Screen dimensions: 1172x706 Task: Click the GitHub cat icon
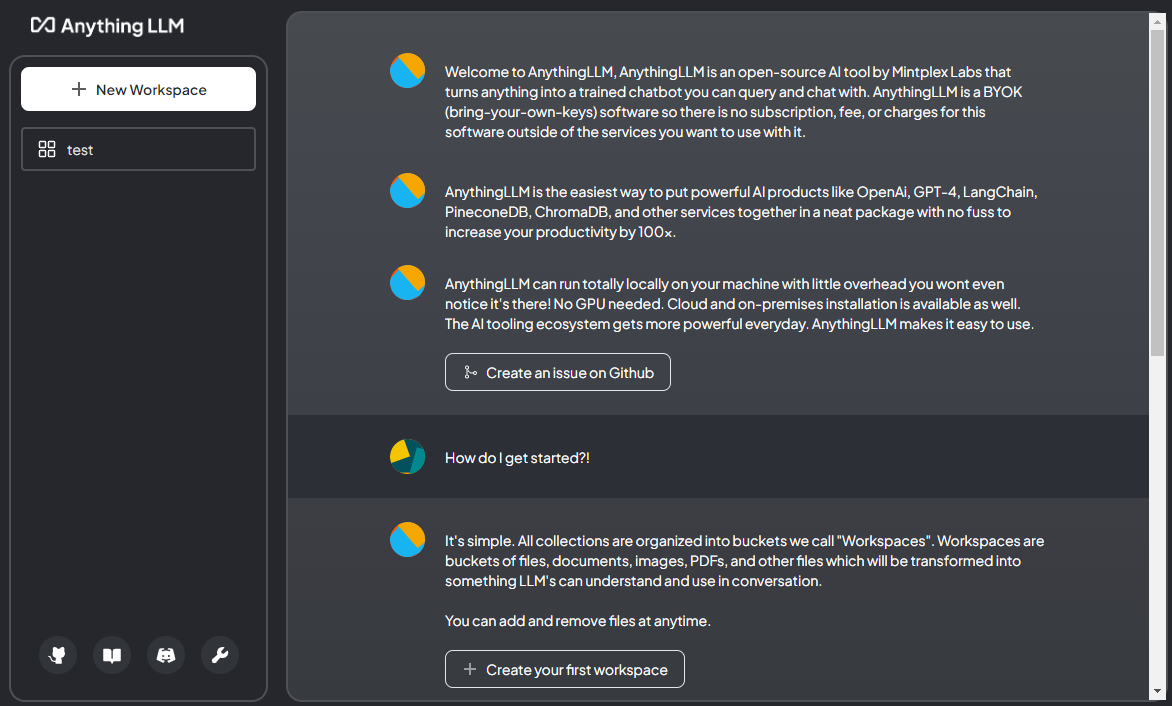pos(57,655)
